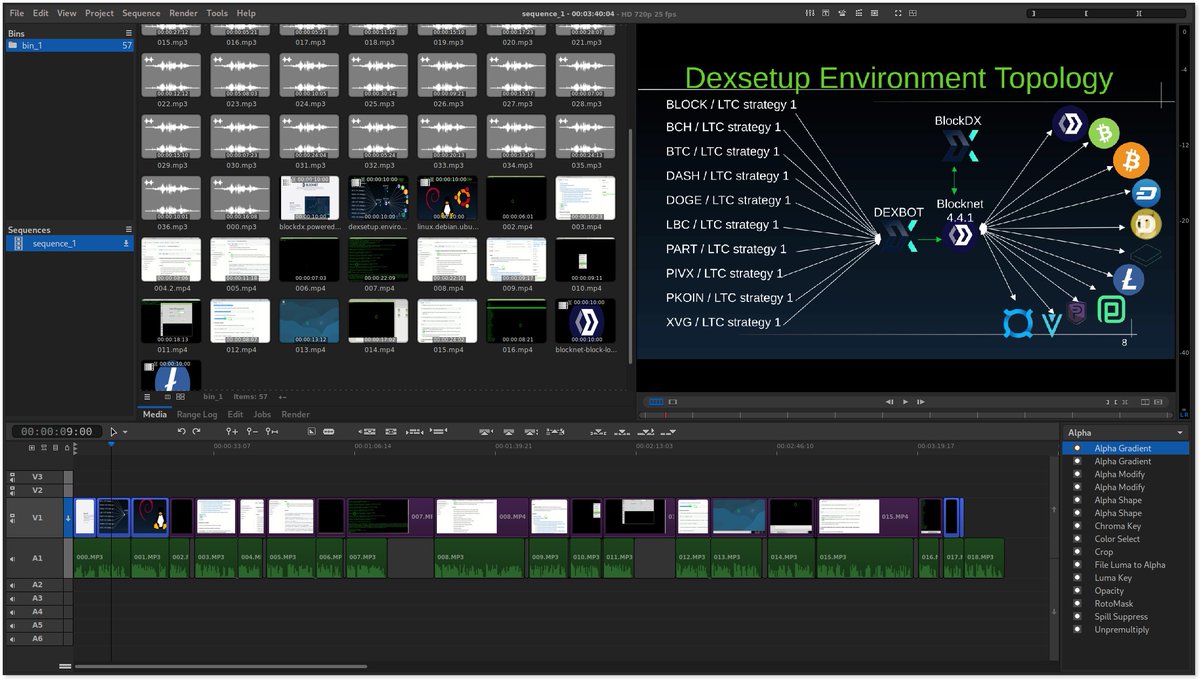Open the Project menu
Screen dimensions: 1200x680
[99, 13]
